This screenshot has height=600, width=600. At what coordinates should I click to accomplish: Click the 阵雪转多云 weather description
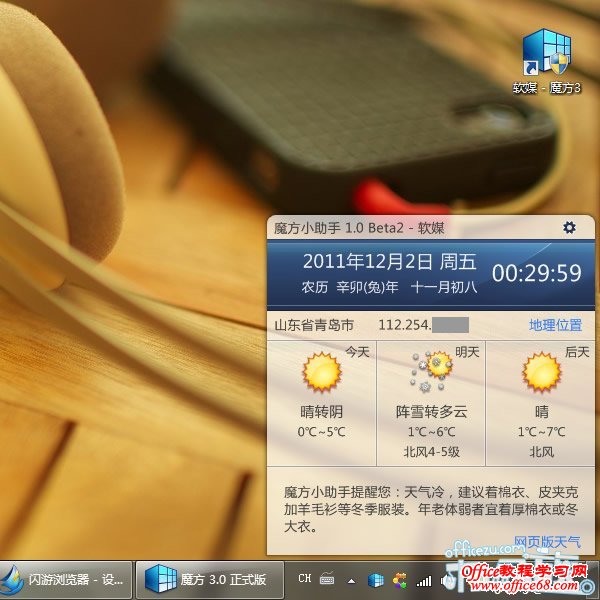431,412
